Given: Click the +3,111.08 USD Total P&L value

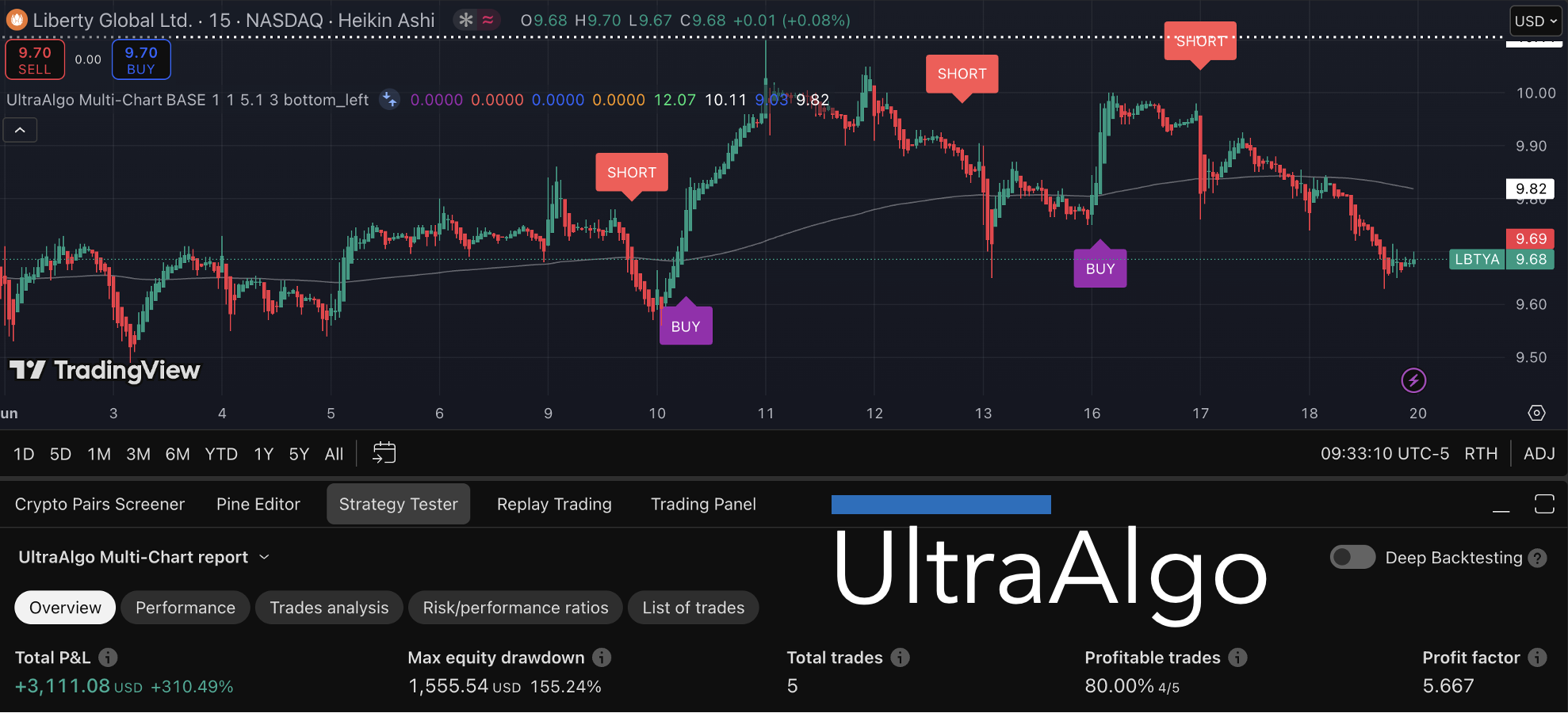Looking at the screenshot, I should coord(78,686).
